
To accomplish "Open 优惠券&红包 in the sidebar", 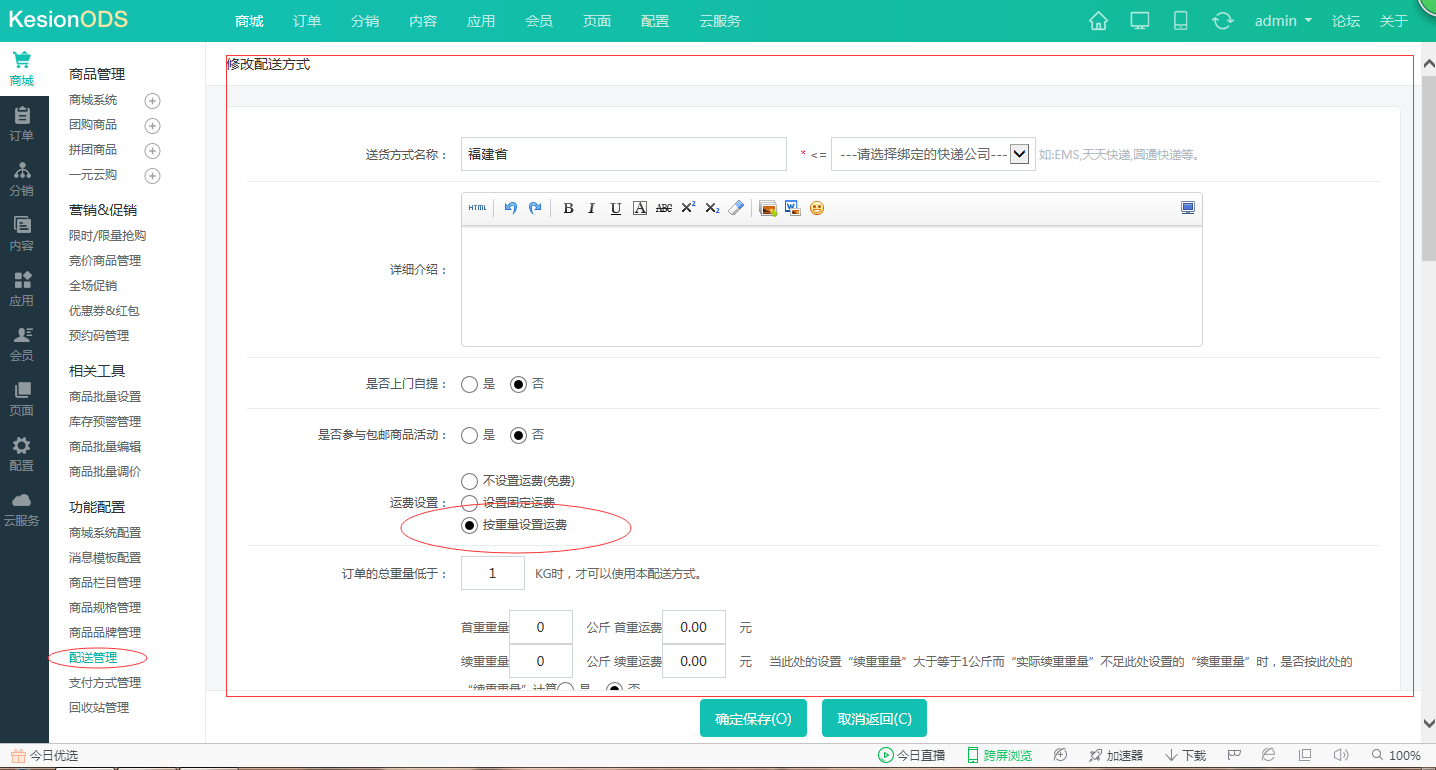I will pyautogui.click(x=104, y=311).
